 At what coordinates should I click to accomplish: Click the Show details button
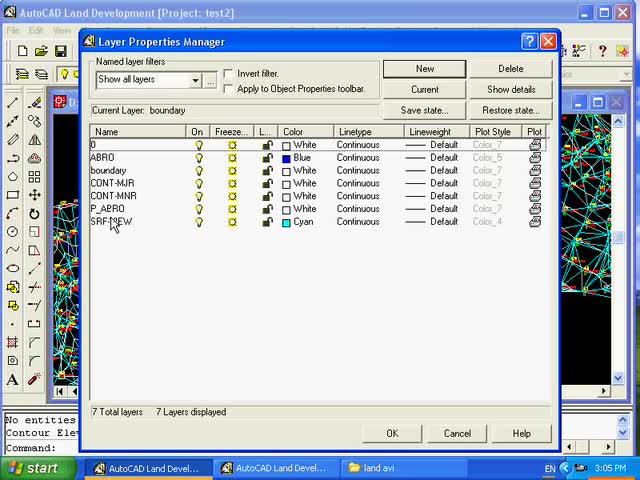coord(511,90)
